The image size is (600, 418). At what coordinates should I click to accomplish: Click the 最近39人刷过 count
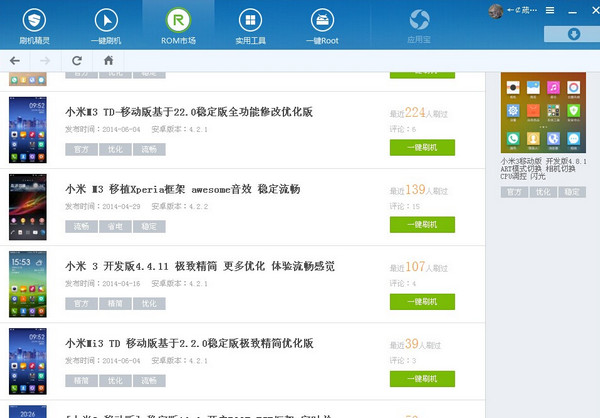tap(415, 344)
